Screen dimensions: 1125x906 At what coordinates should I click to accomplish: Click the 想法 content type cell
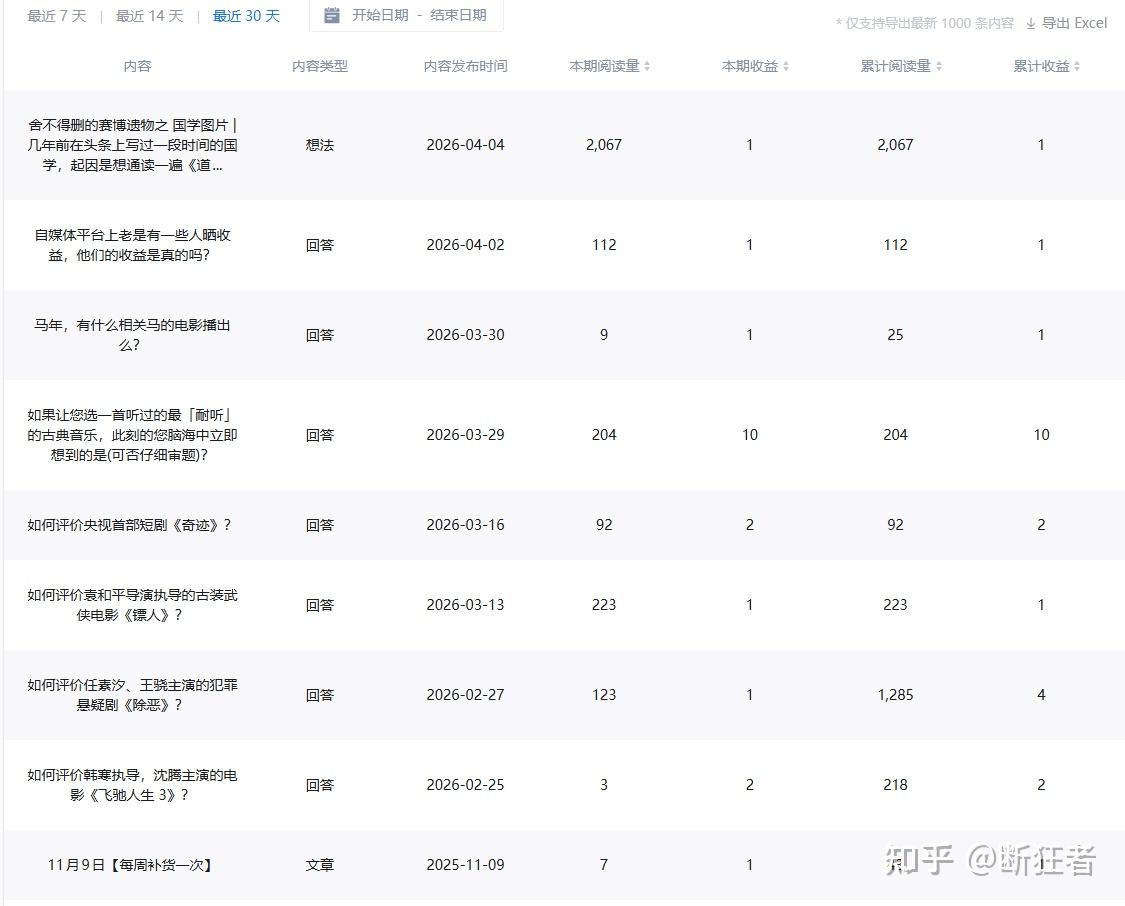tap(319, 145)
